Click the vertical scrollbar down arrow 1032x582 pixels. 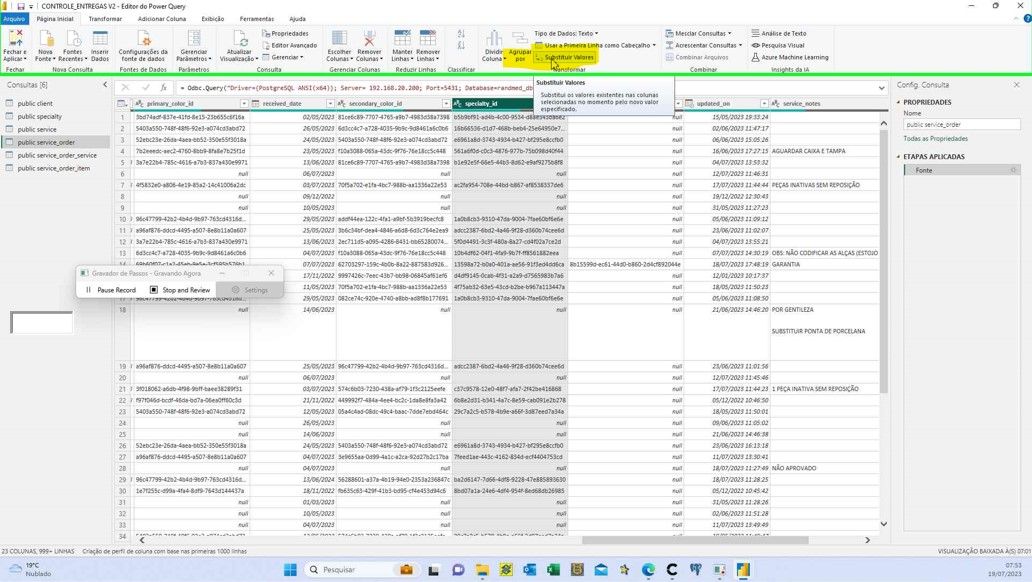(884, 524)
